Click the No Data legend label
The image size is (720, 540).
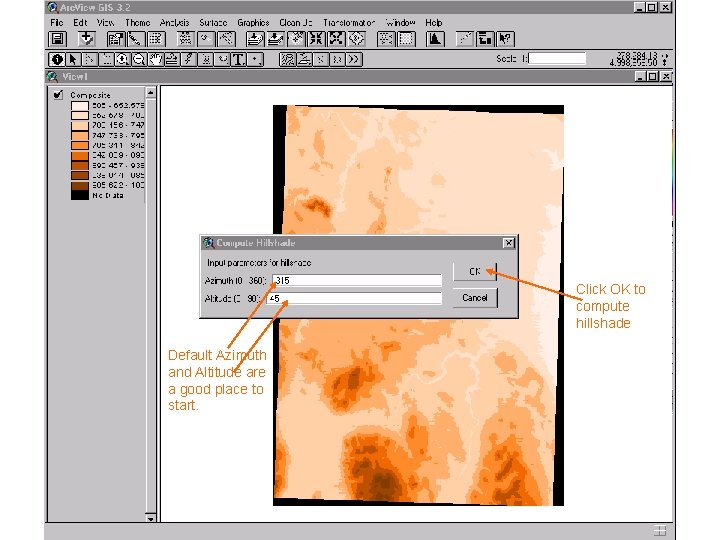tap(108, 196)
